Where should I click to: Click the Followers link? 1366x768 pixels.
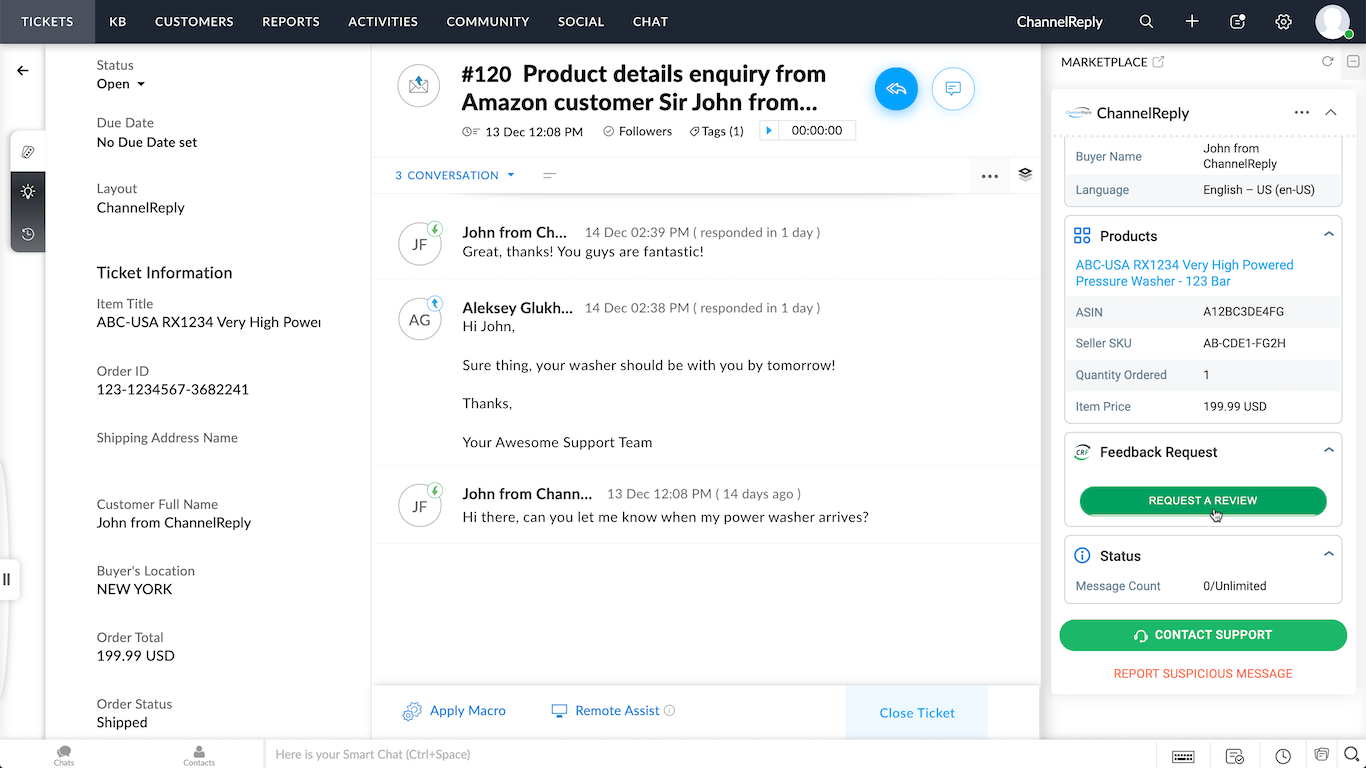click(637, 131)
